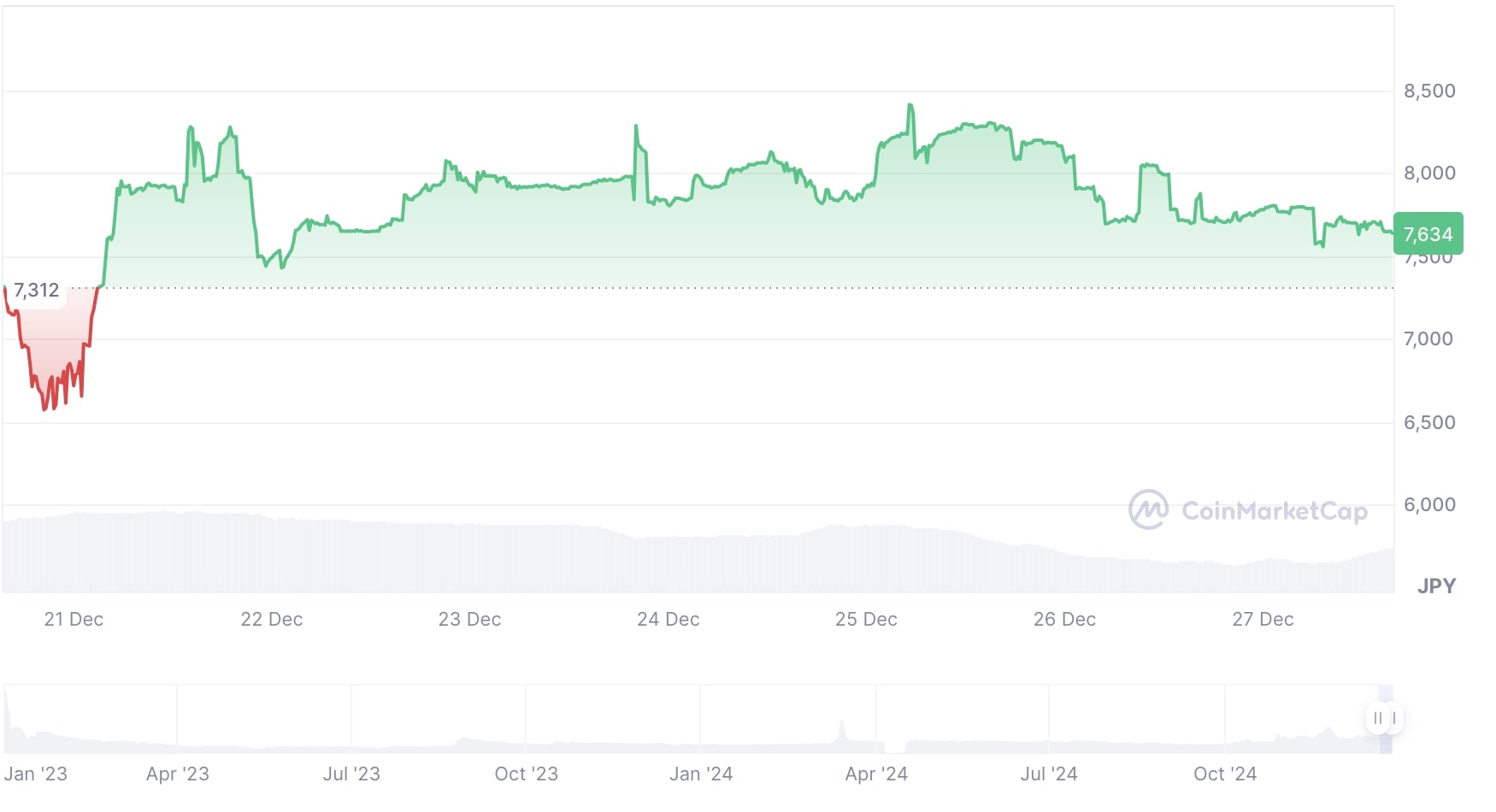Click the 24 Dec date label

(x=668, y=619)
